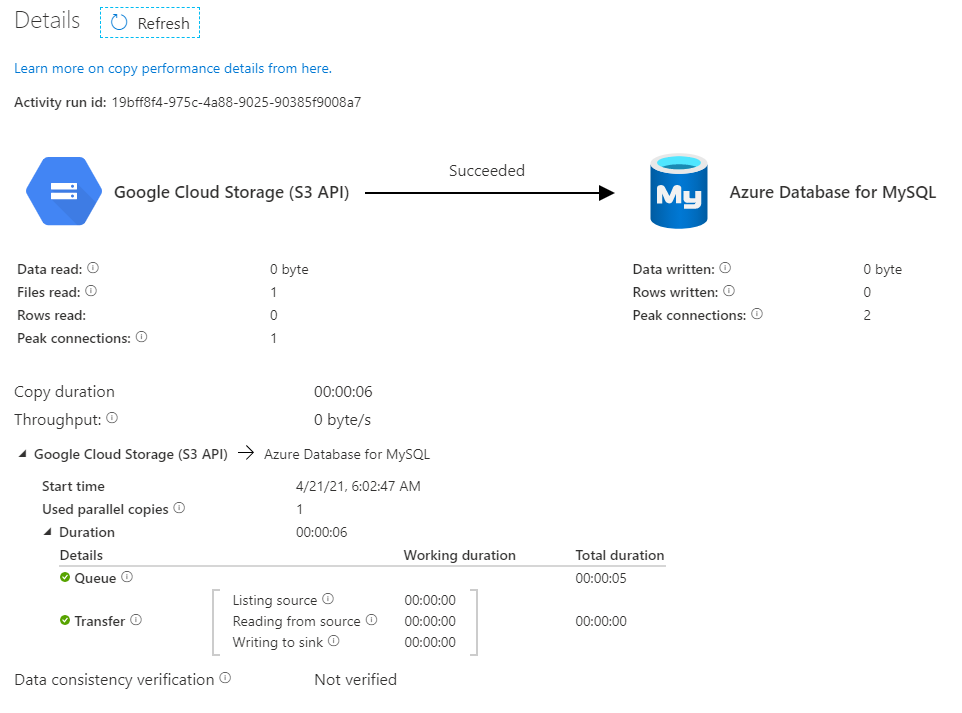Screen dimensions: 962x713
Task: Click the Copy duration value 00:00:06
Action: coord(343,391)
